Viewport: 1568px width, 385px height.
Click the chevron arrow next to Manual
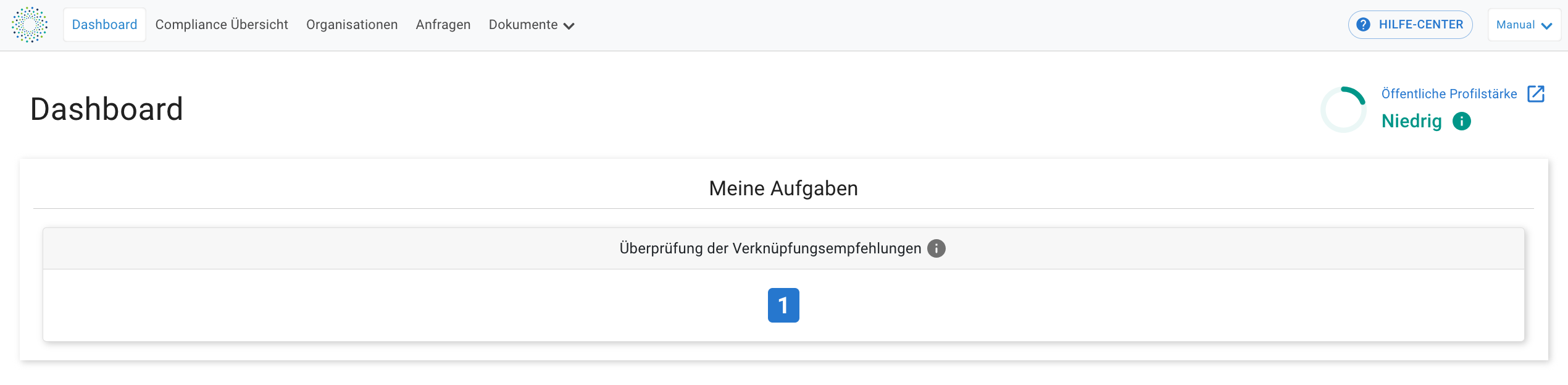1546,26
